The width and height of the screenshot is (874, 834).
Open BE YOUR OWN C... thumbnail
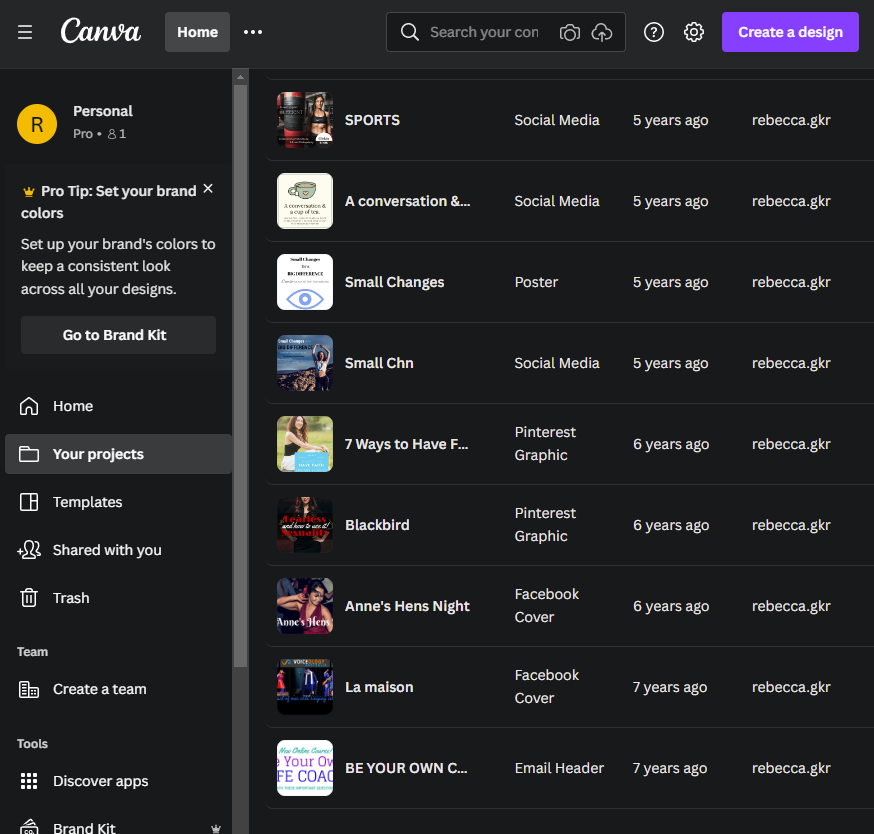tap(305, 768)
